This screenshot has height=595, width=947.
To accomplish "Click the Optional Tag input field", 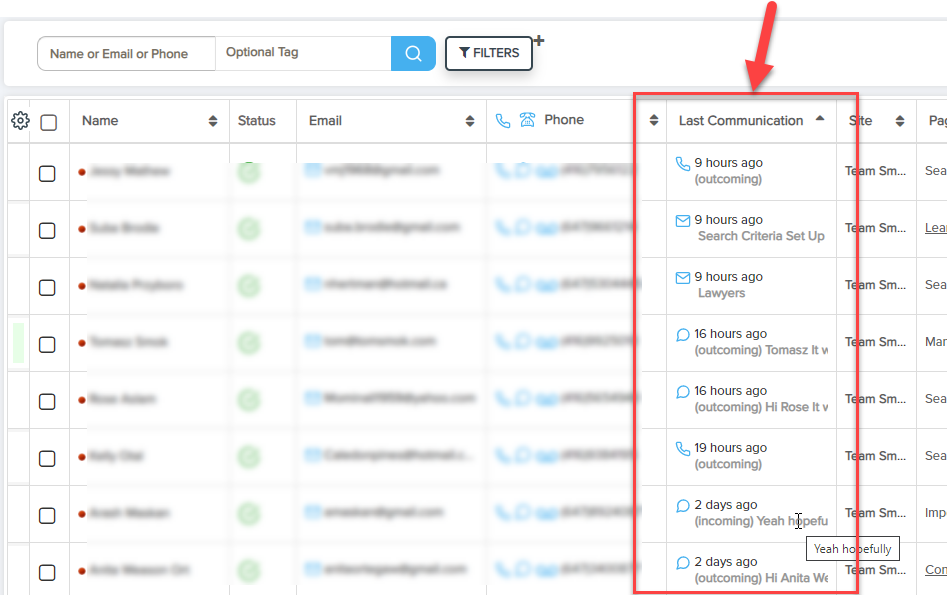I will click(302, 53).
